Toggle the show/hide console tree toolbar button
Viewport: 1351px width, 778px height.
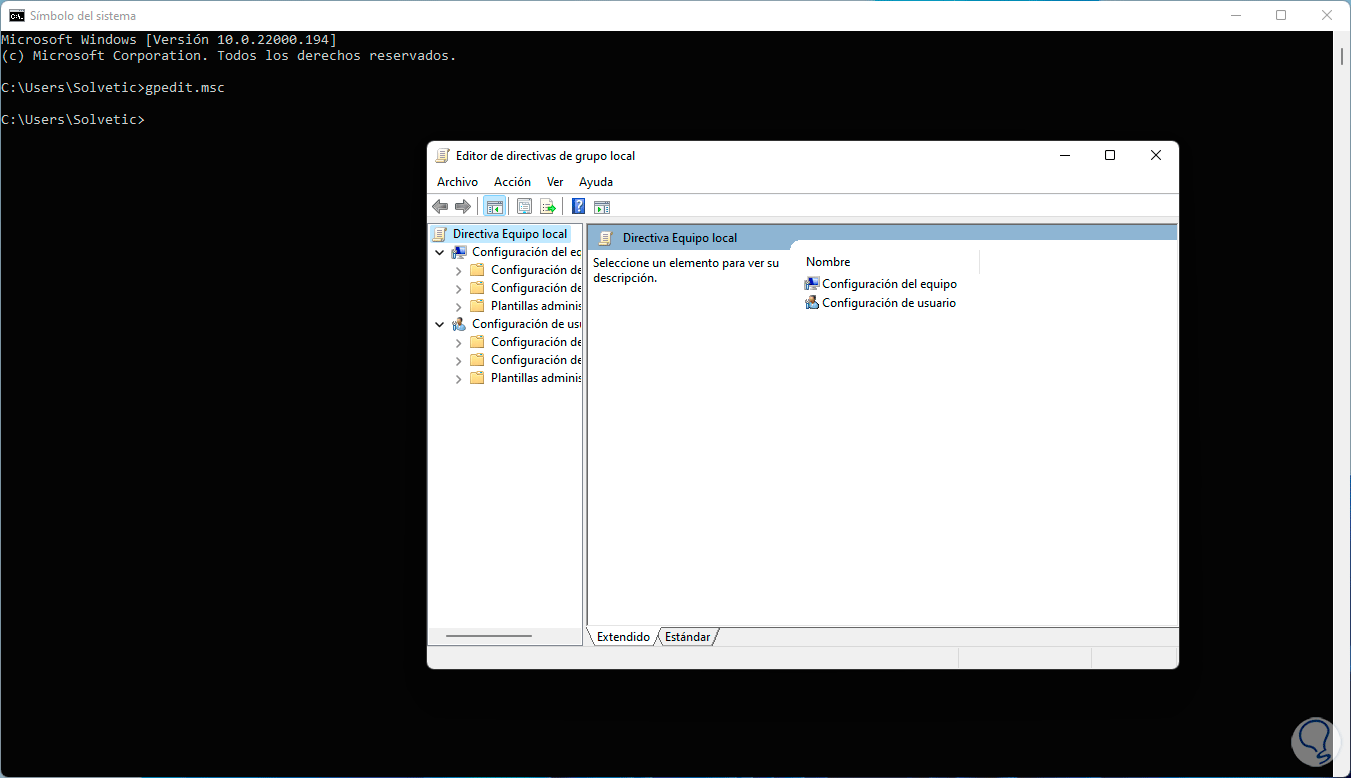tap(494, 206)
